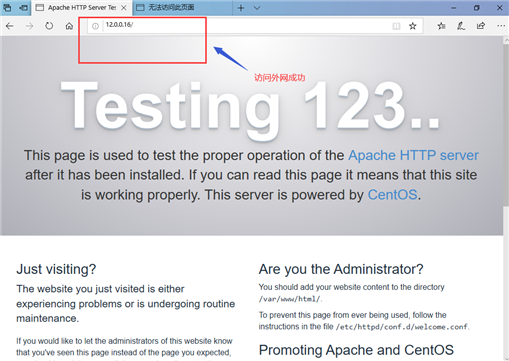
Task: Click the forward navigation arrow
Action: pyautogui.click(x=29, y=26)
